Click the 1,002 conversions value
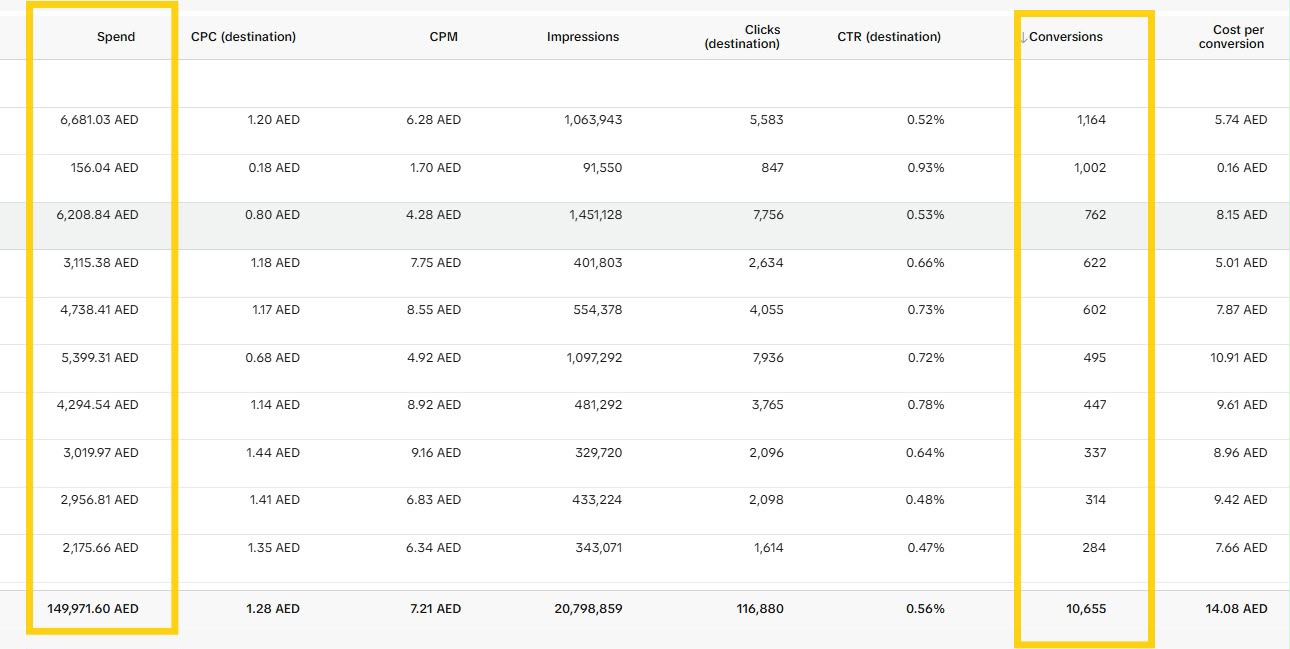This screenshot has height=649, width=1290. [x=1090, y=168]
